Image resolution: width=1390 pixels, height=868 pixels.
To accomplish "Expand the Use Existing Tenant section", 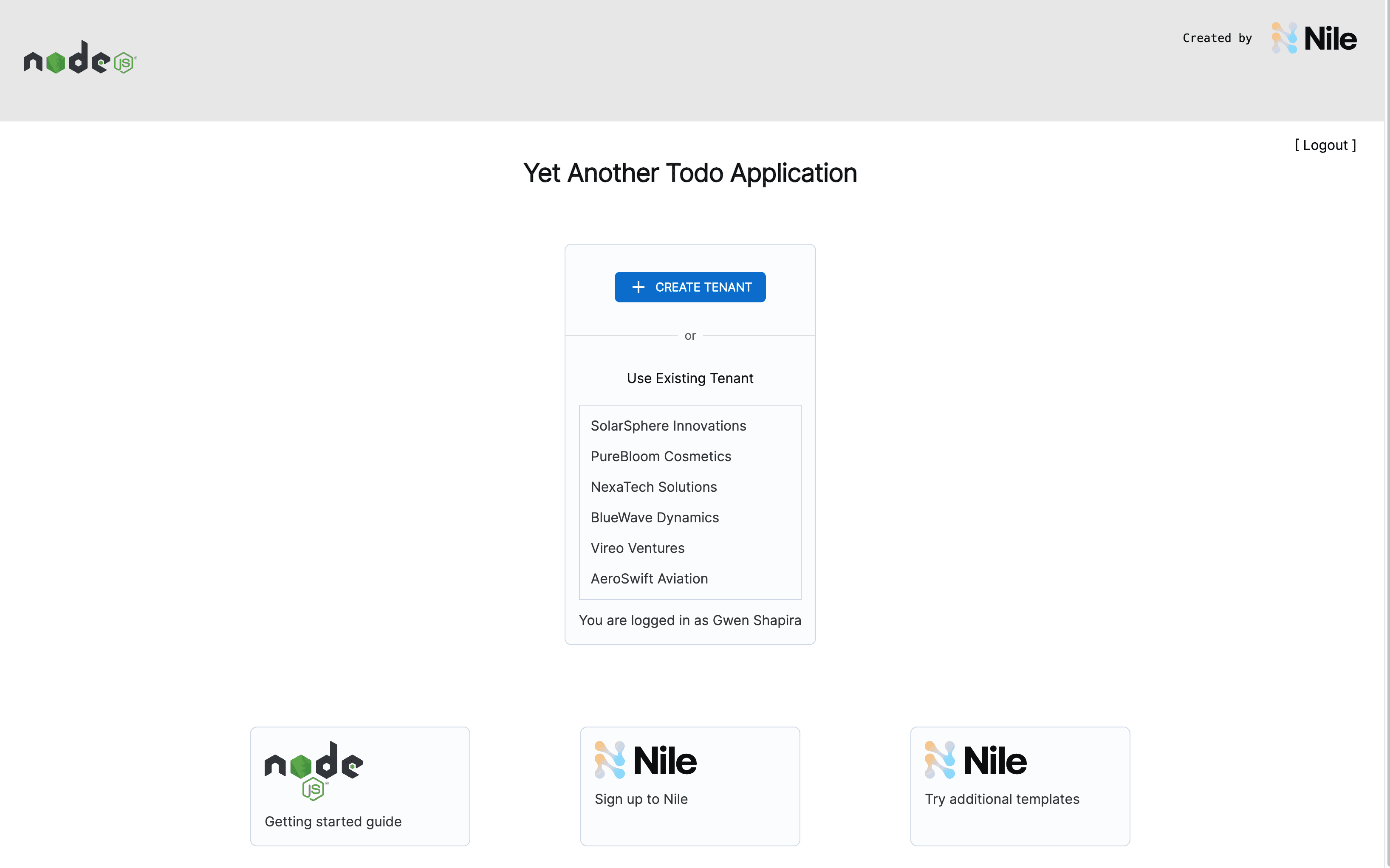I will click(690, 378).
